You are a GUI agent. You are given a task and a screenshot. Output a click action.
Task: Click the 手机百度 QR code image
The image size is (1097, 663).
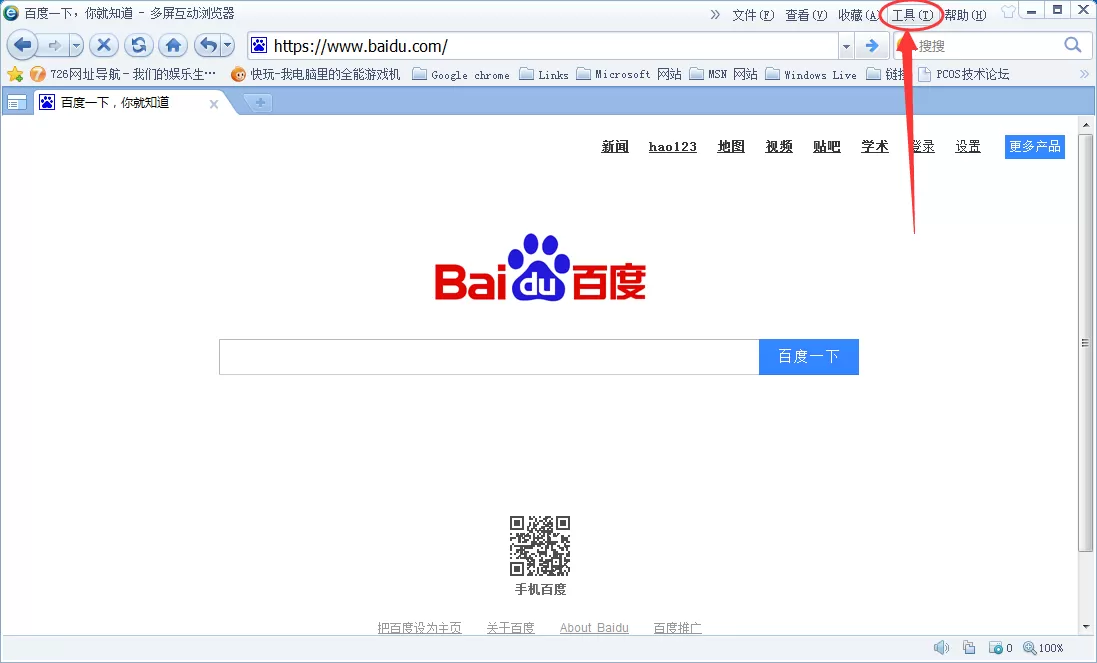pos(540,546)
